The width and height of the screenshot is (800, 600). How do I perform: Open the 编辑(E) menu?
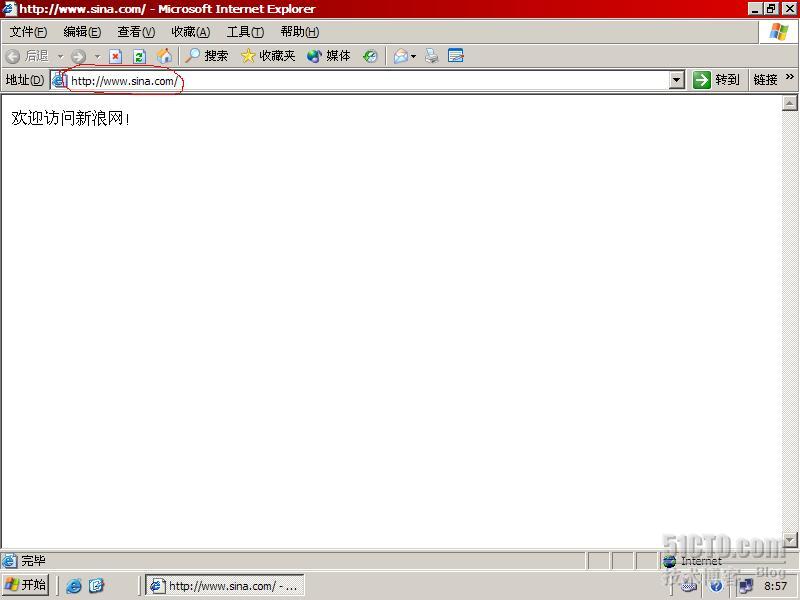point(82,32)
